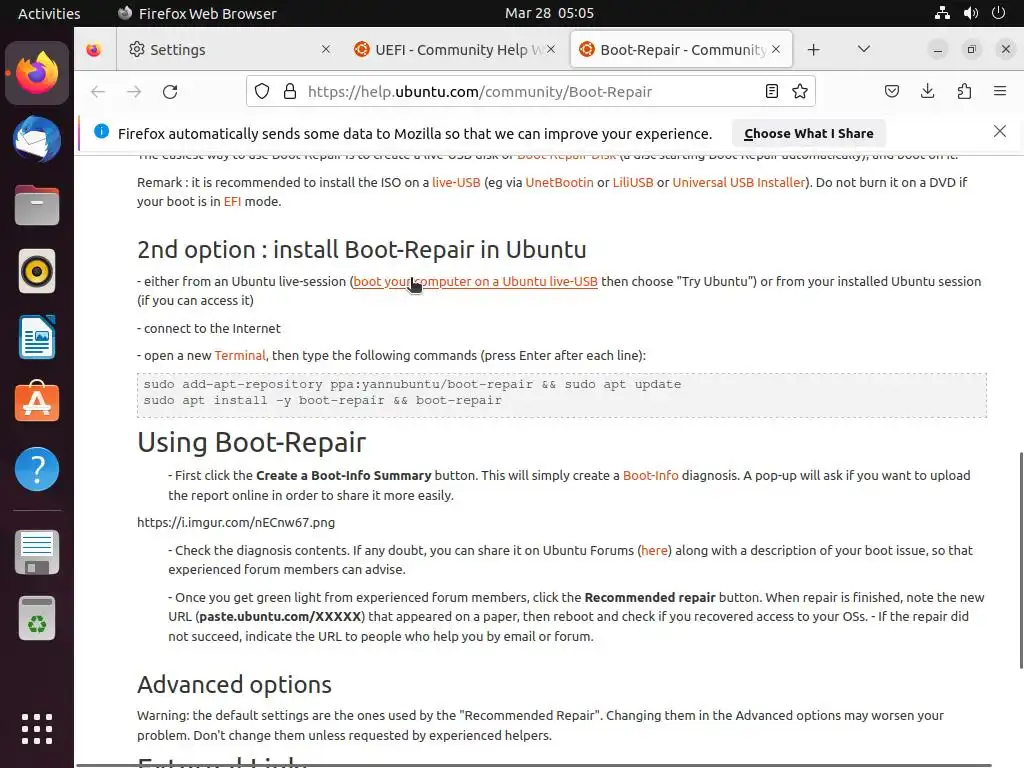Toggle reader view icon in address bar
This screenshot has height=768, width=1024.
(x=772, y=91)
